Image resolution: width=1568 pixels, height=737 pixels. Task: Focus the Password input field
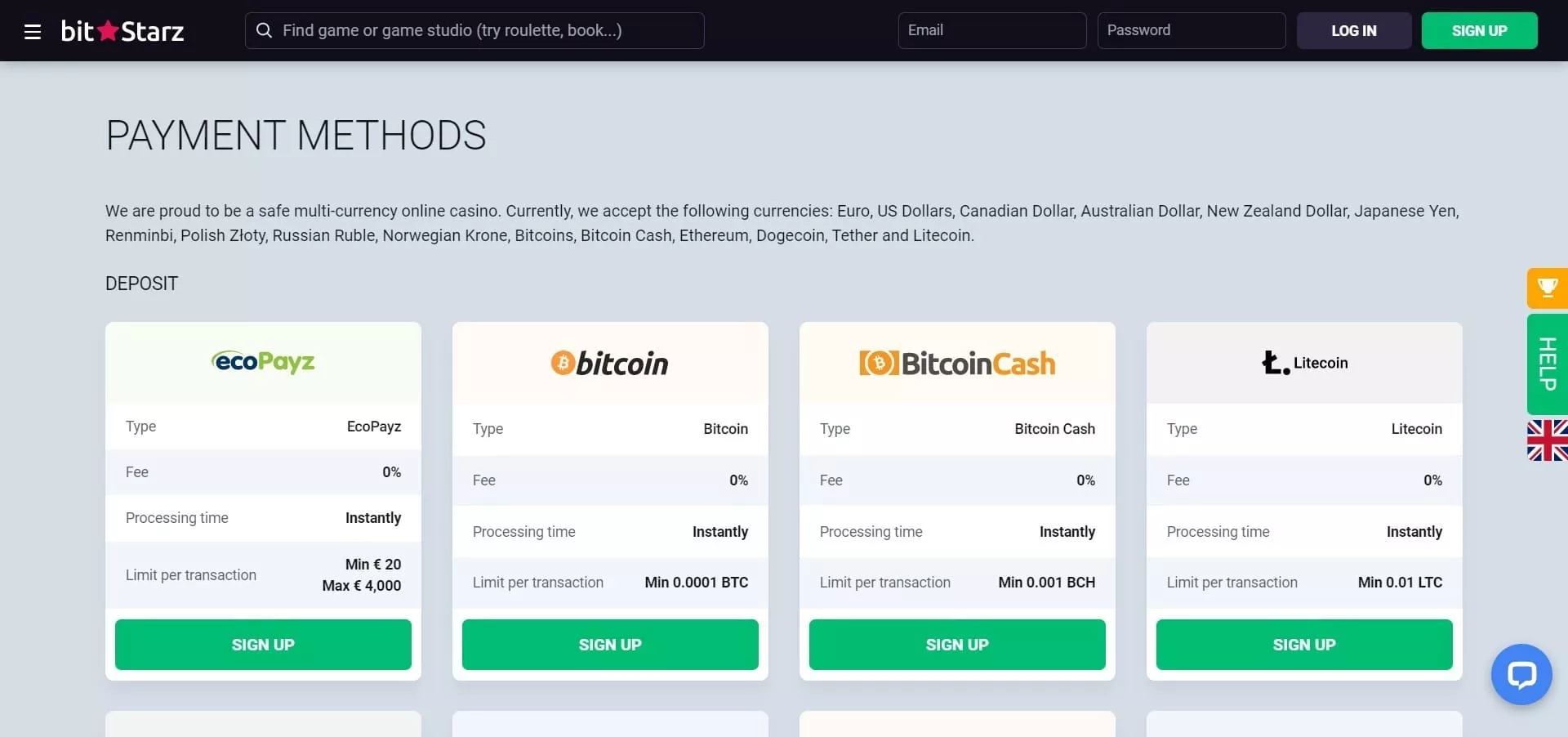pos(1191,30)
